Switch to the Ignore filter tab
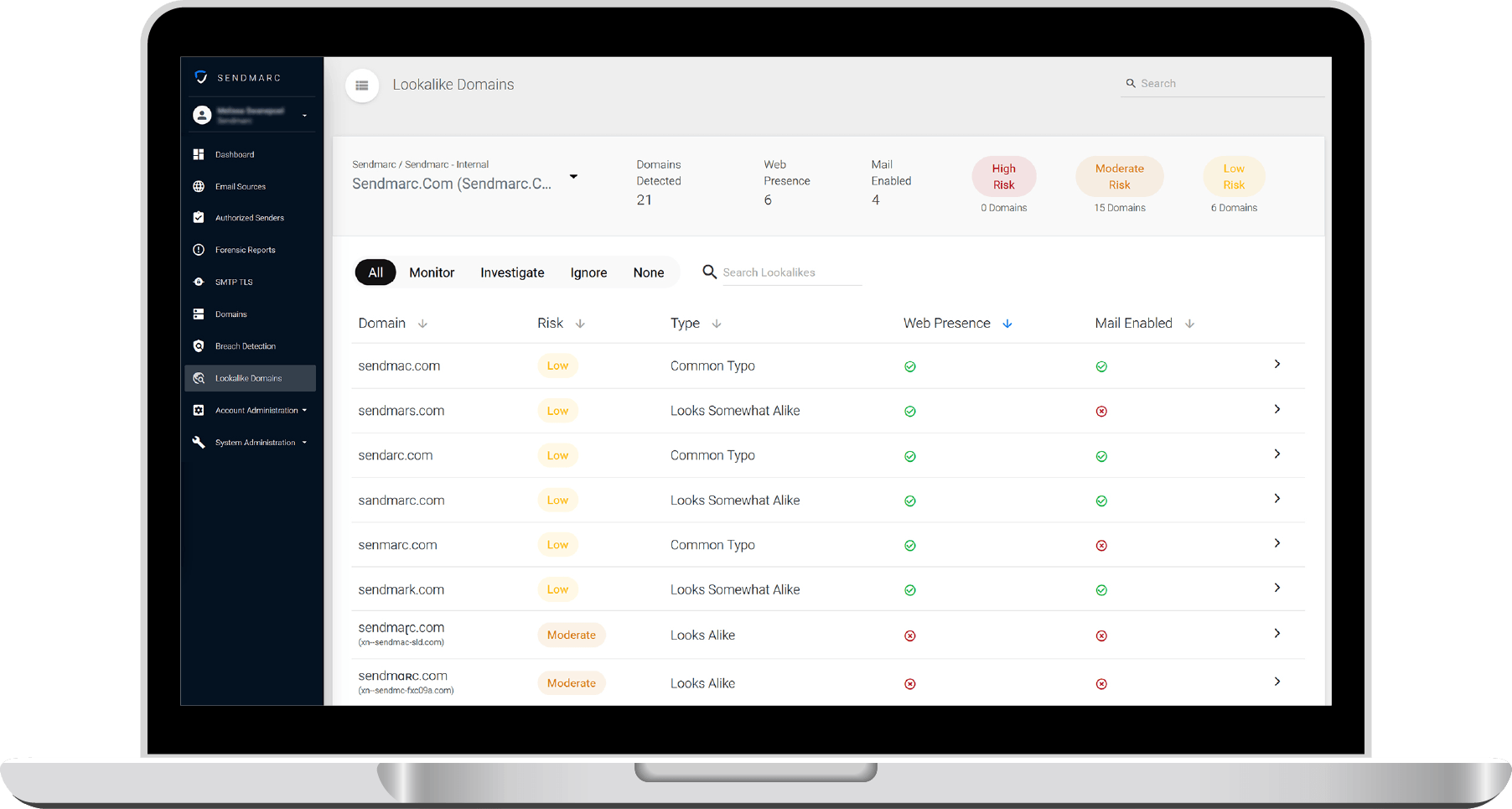 [588, 272]
